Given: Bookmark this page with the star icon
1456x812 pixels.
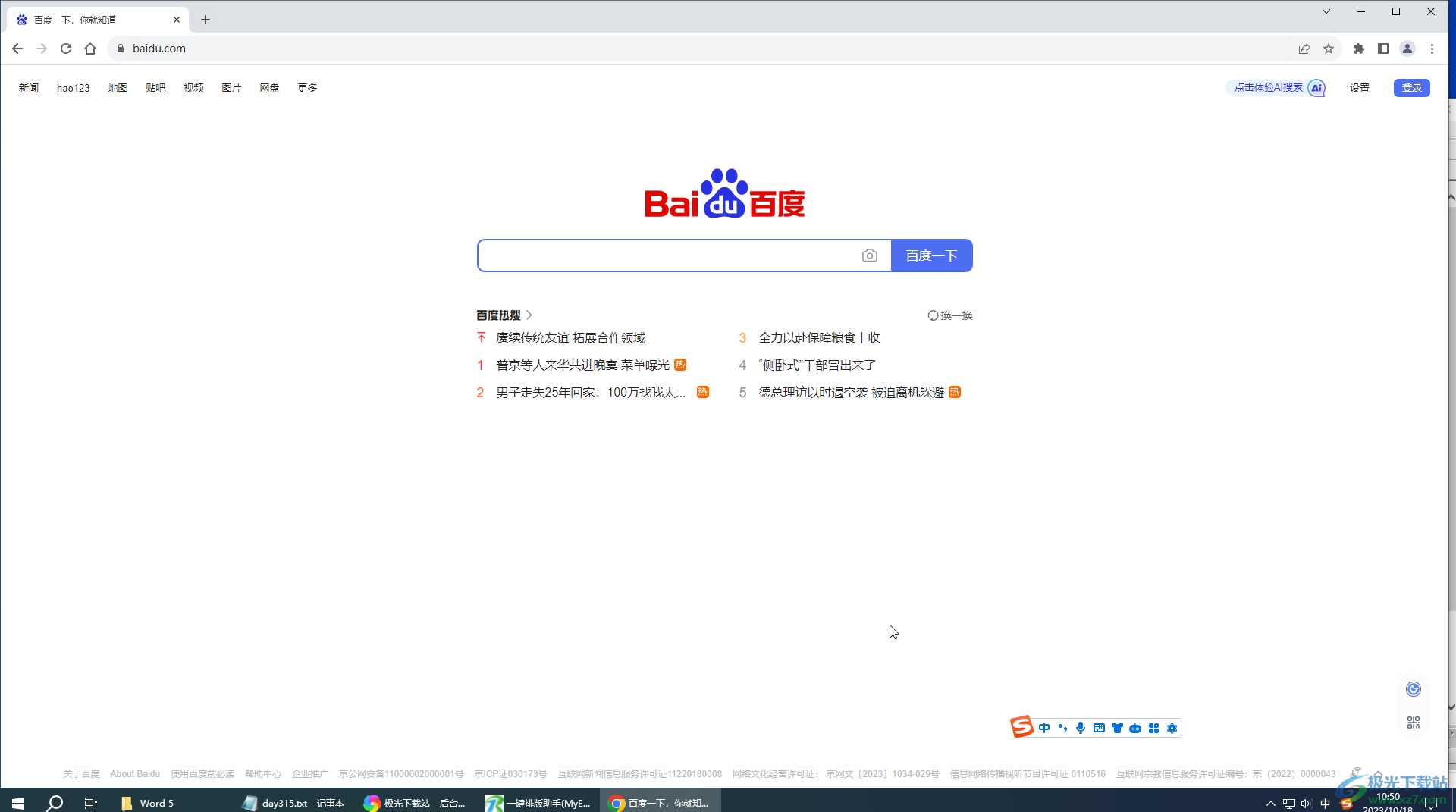Looking at the screenshot, I should click(x=1329, y=49).
